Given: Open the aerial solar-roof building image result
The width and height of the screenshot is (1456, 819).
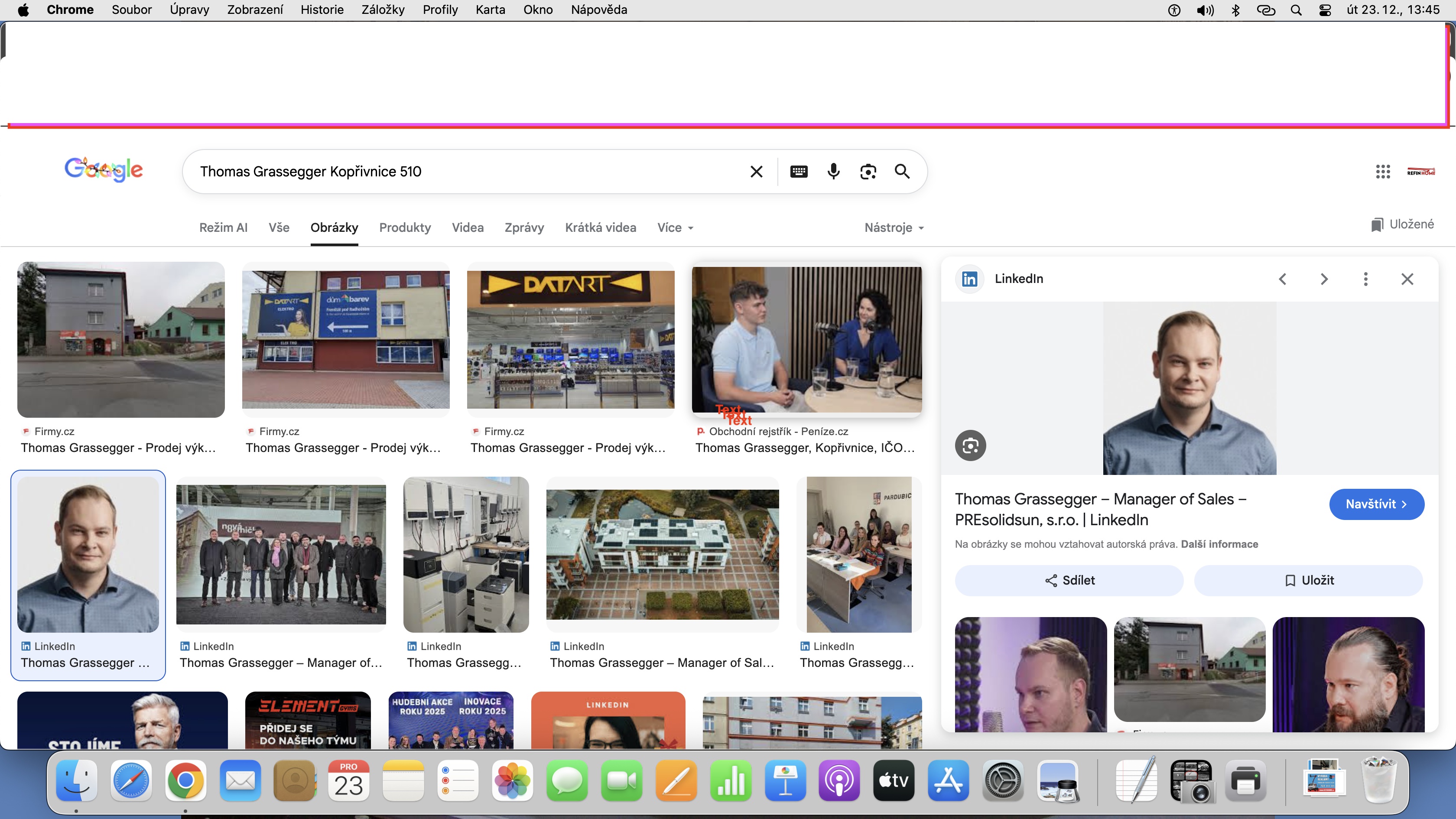Looking at the screenshot, I should tap(663, 555).
